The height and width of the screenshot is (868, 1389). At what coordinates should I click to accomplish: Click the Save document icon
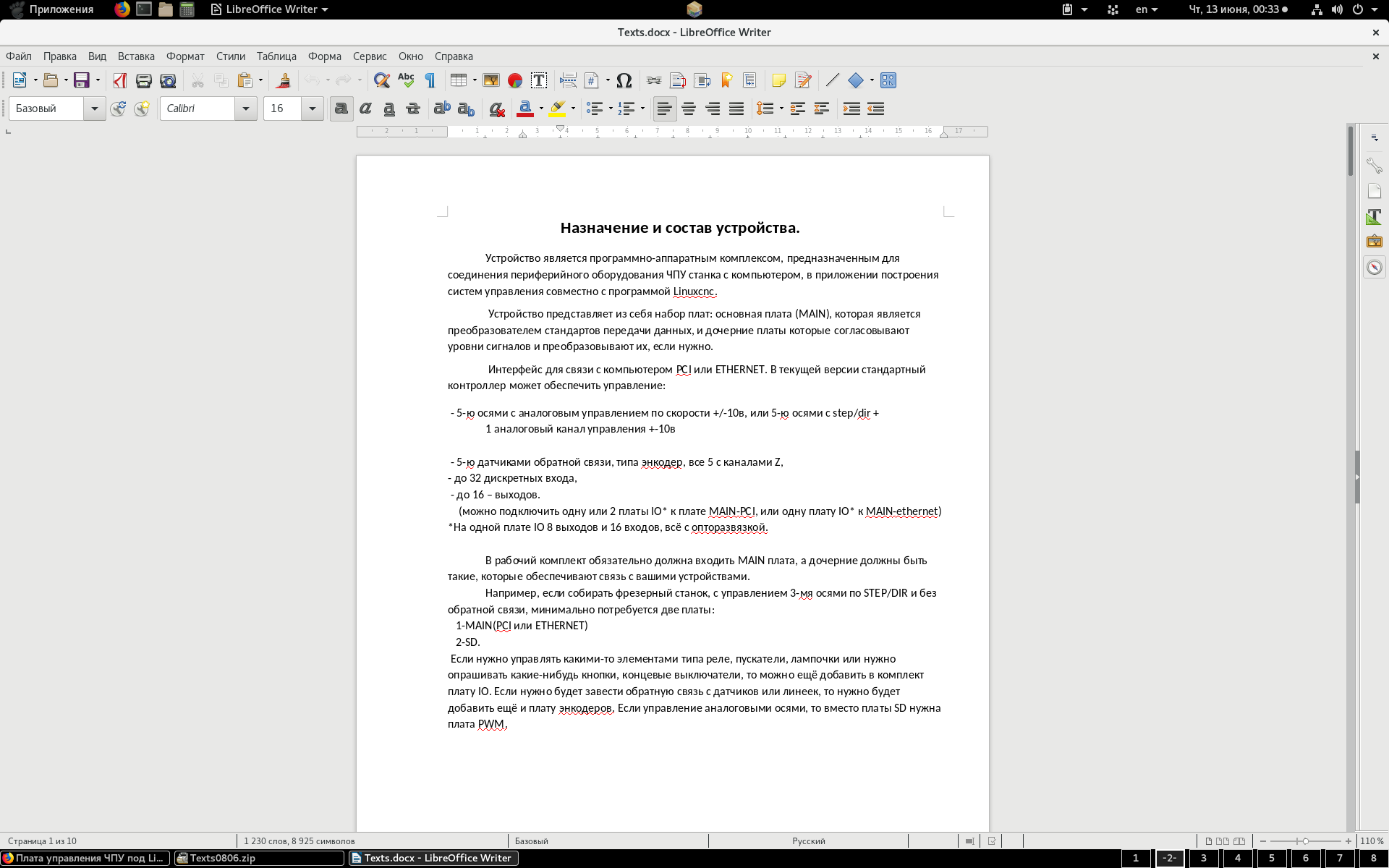(x=81, y=80)
